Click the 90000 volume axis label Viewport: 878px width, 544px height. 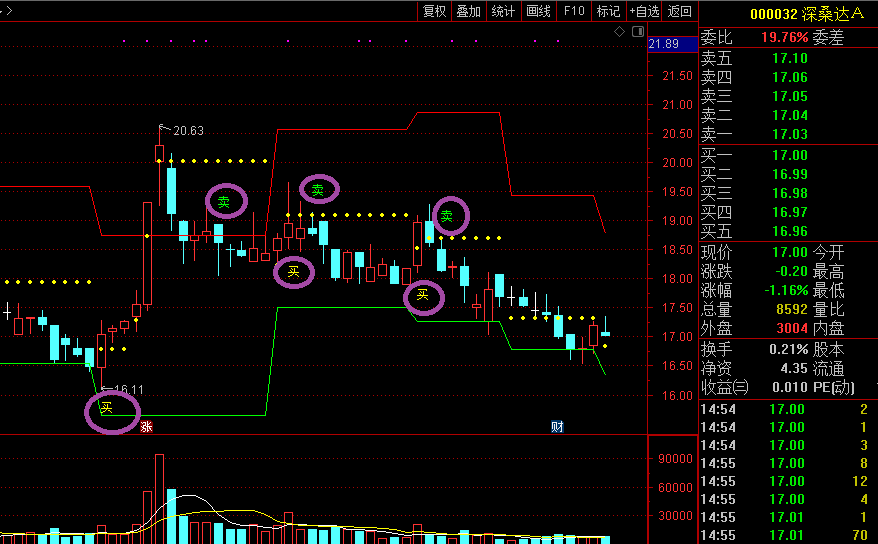tap(675, 459)
